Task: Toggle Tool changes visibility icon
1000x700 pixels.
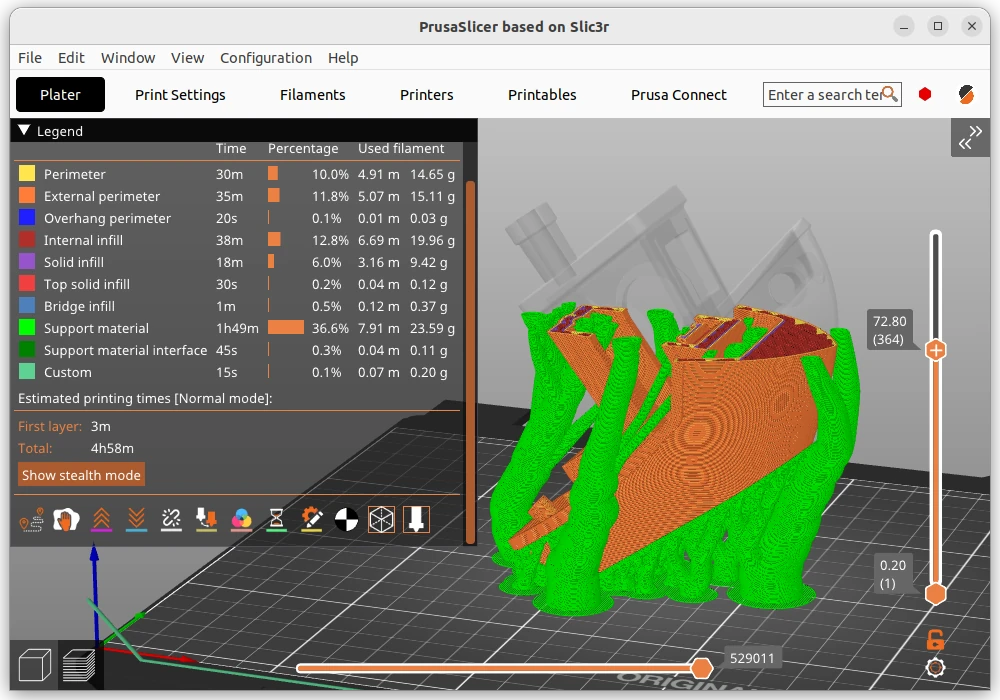Action: click(x=206, y=520)
